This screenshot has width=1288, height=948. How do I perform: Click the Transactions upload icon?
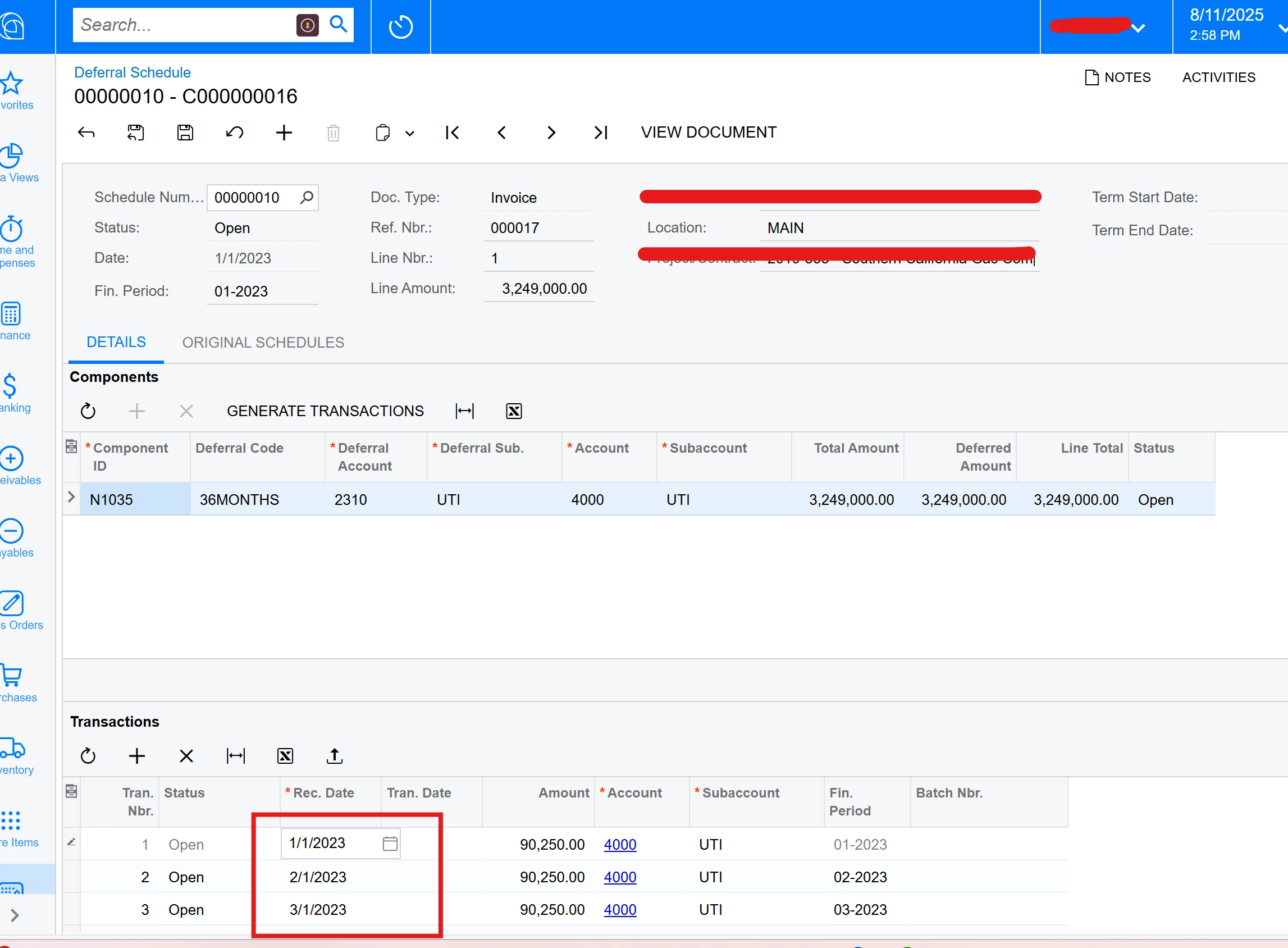(x=335, y=756)
